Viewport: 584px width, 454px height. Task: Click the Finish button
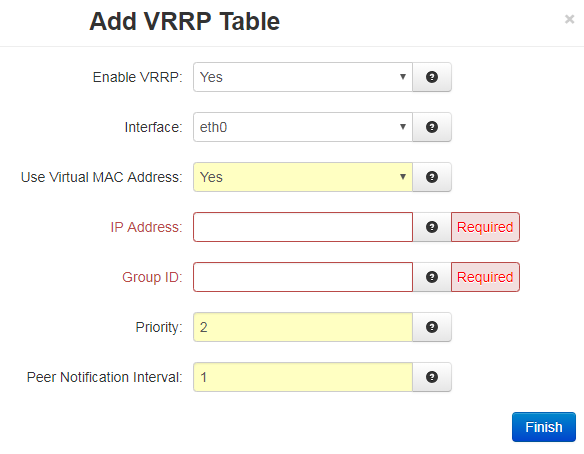point(544,427)
